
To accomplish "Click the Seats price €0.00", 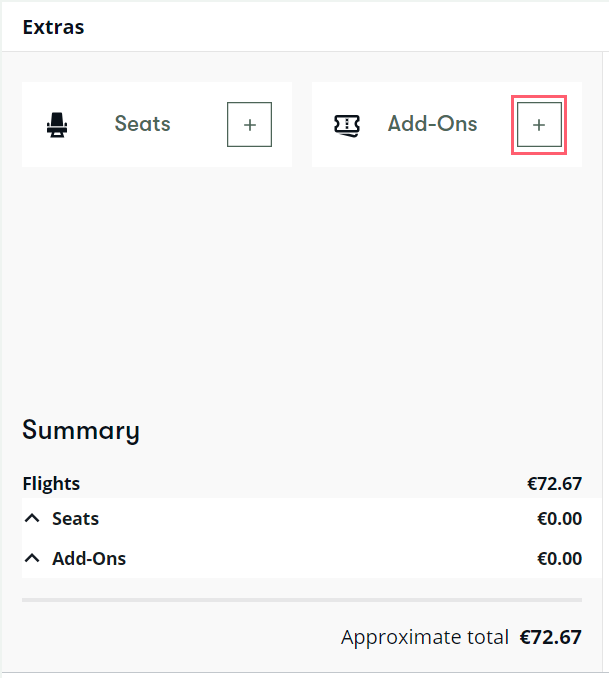I will pyautogui.click(x=559, y=518).
